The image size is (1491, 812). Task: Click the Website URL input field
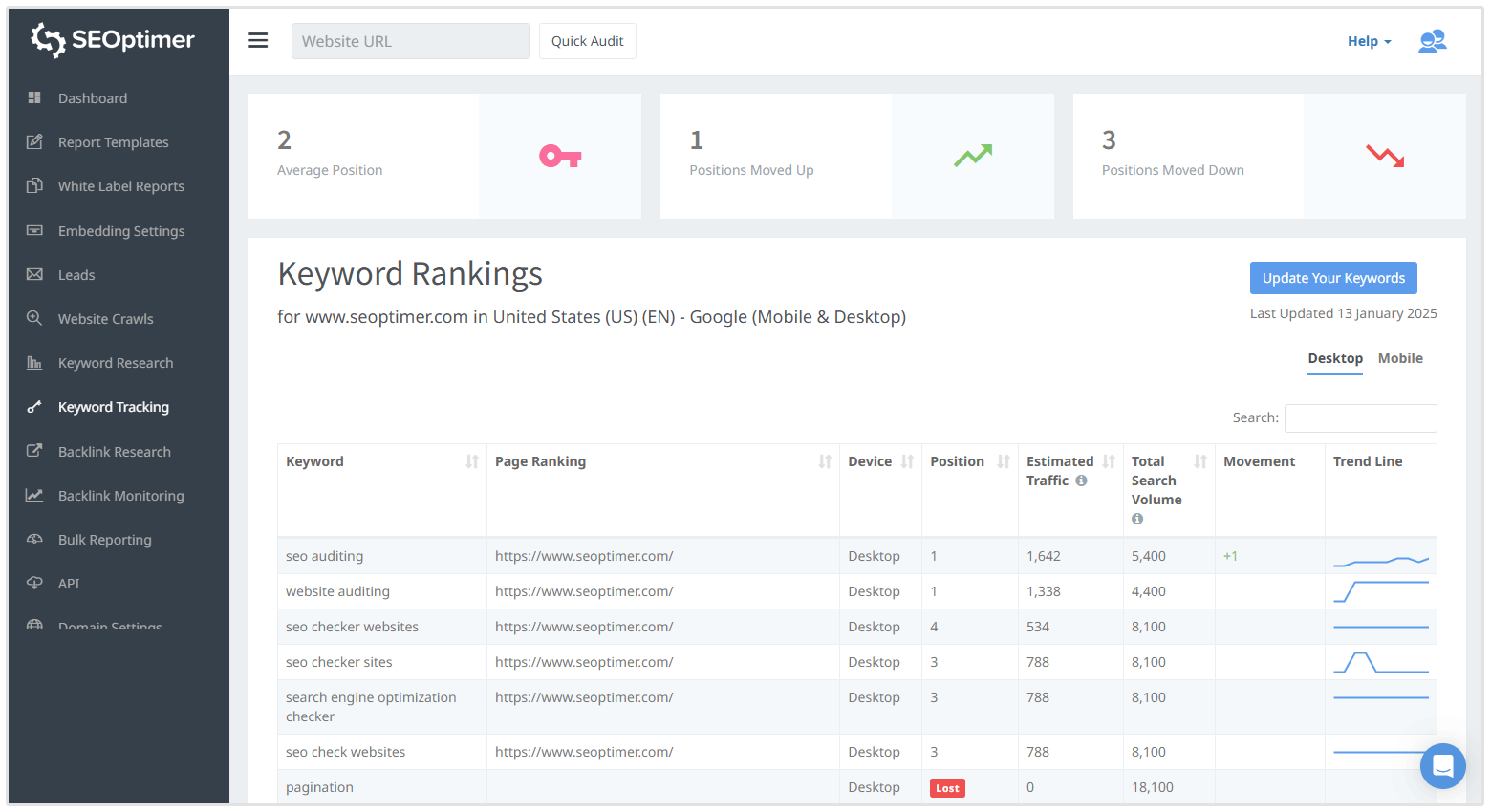pyautogui.click(x=410, y=41)
